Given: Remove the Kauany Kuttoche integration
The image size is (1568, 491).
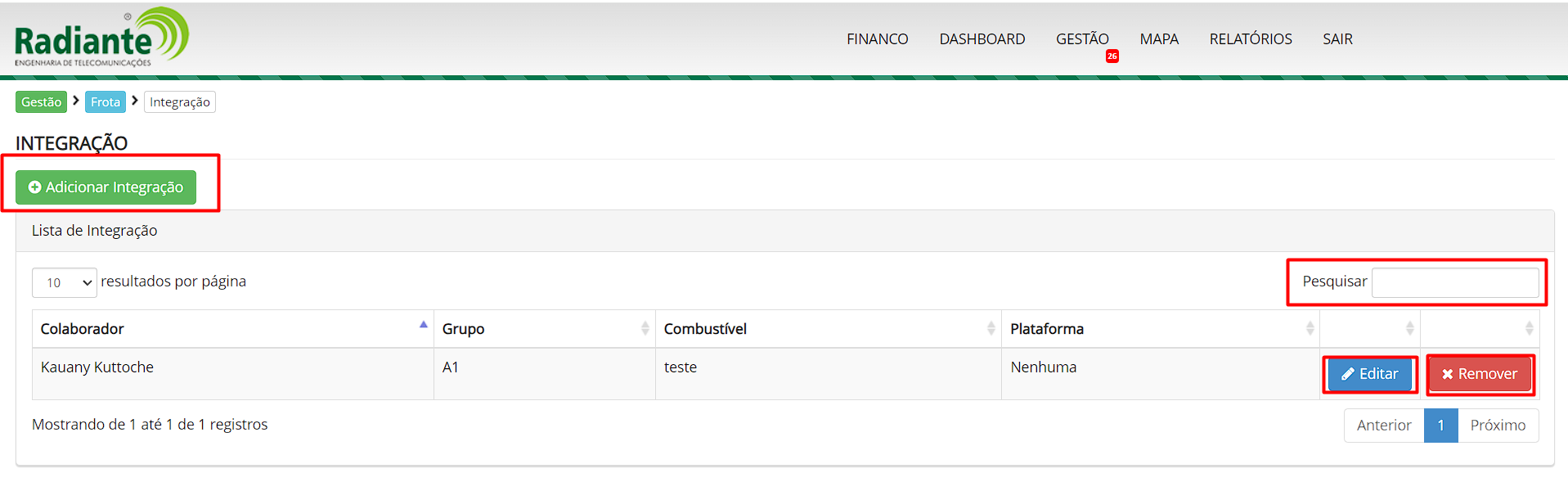Looking at the screenshot, I should 1479,374.
